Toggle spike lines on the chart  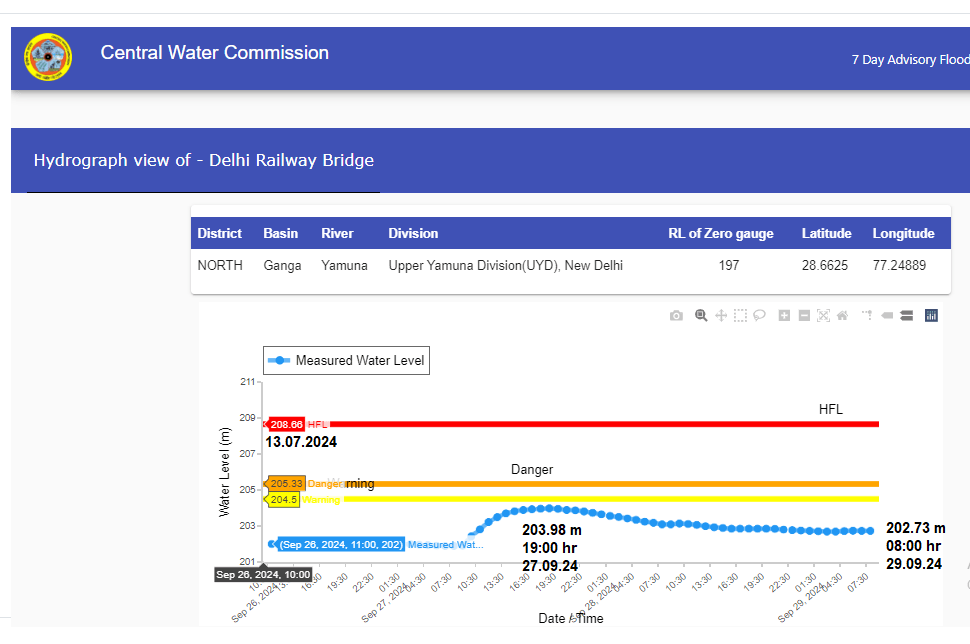[867, 316]
